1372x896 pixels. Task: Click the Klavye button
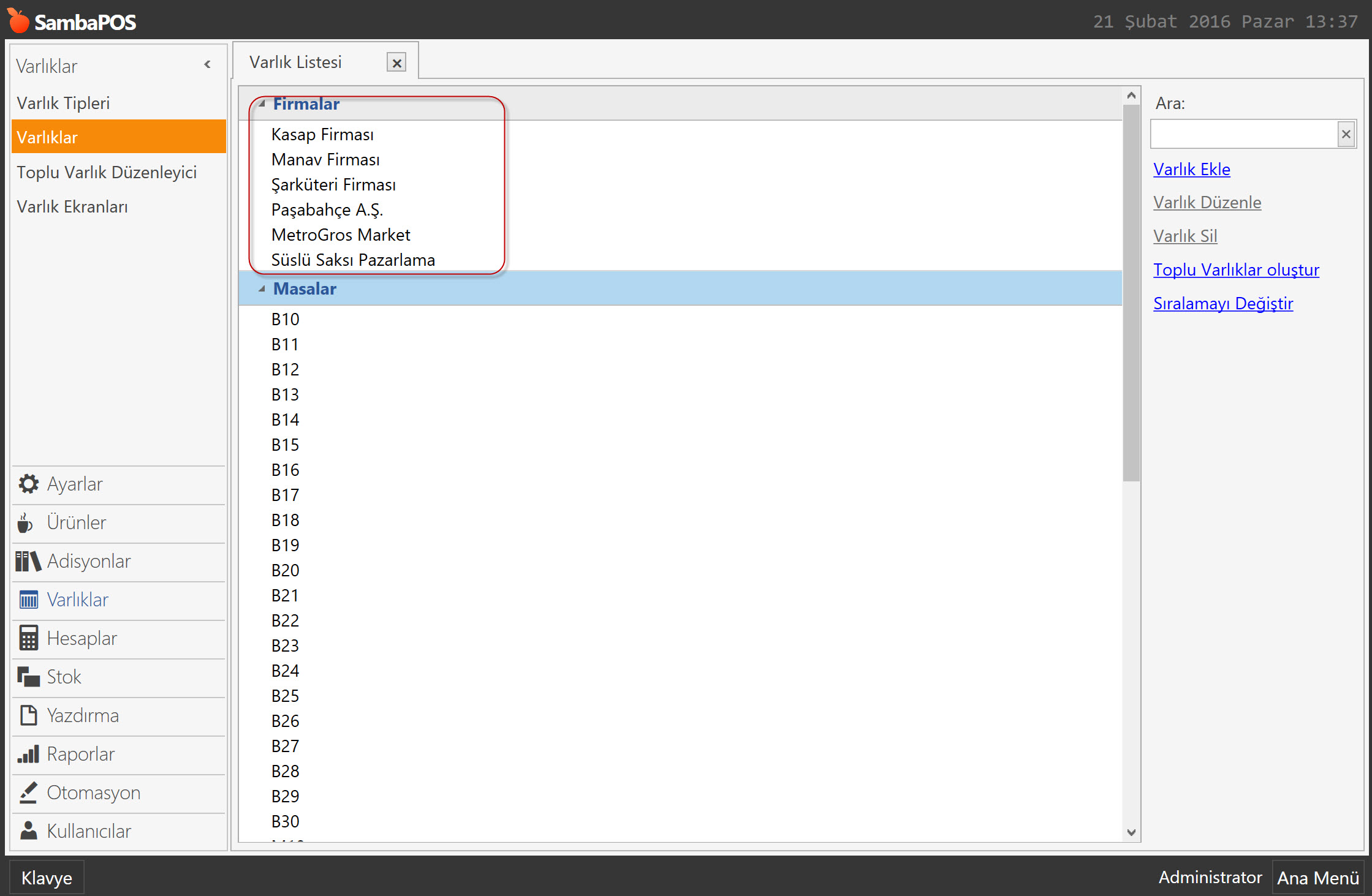(47, 878)
